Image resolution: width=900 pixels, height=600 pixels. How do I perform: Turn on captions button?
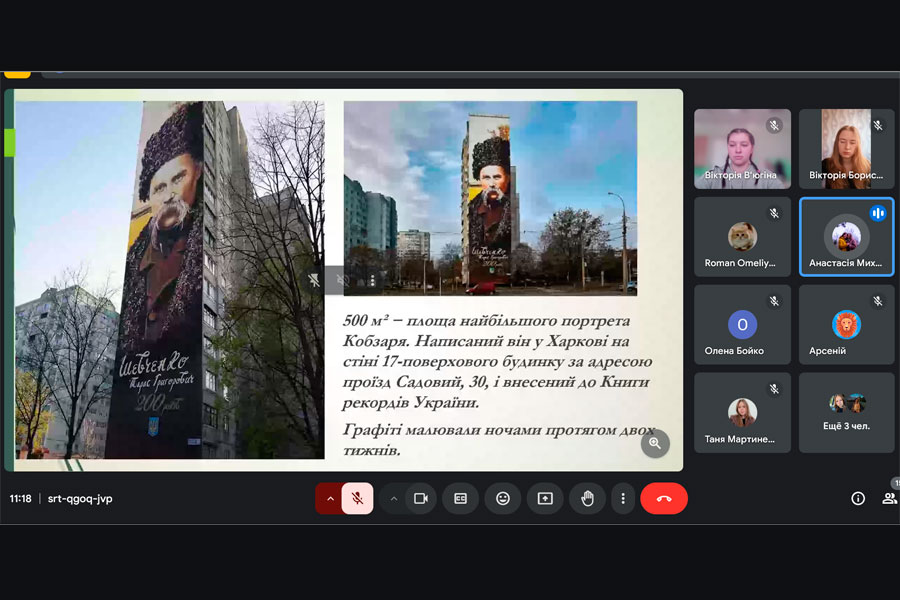460,498
